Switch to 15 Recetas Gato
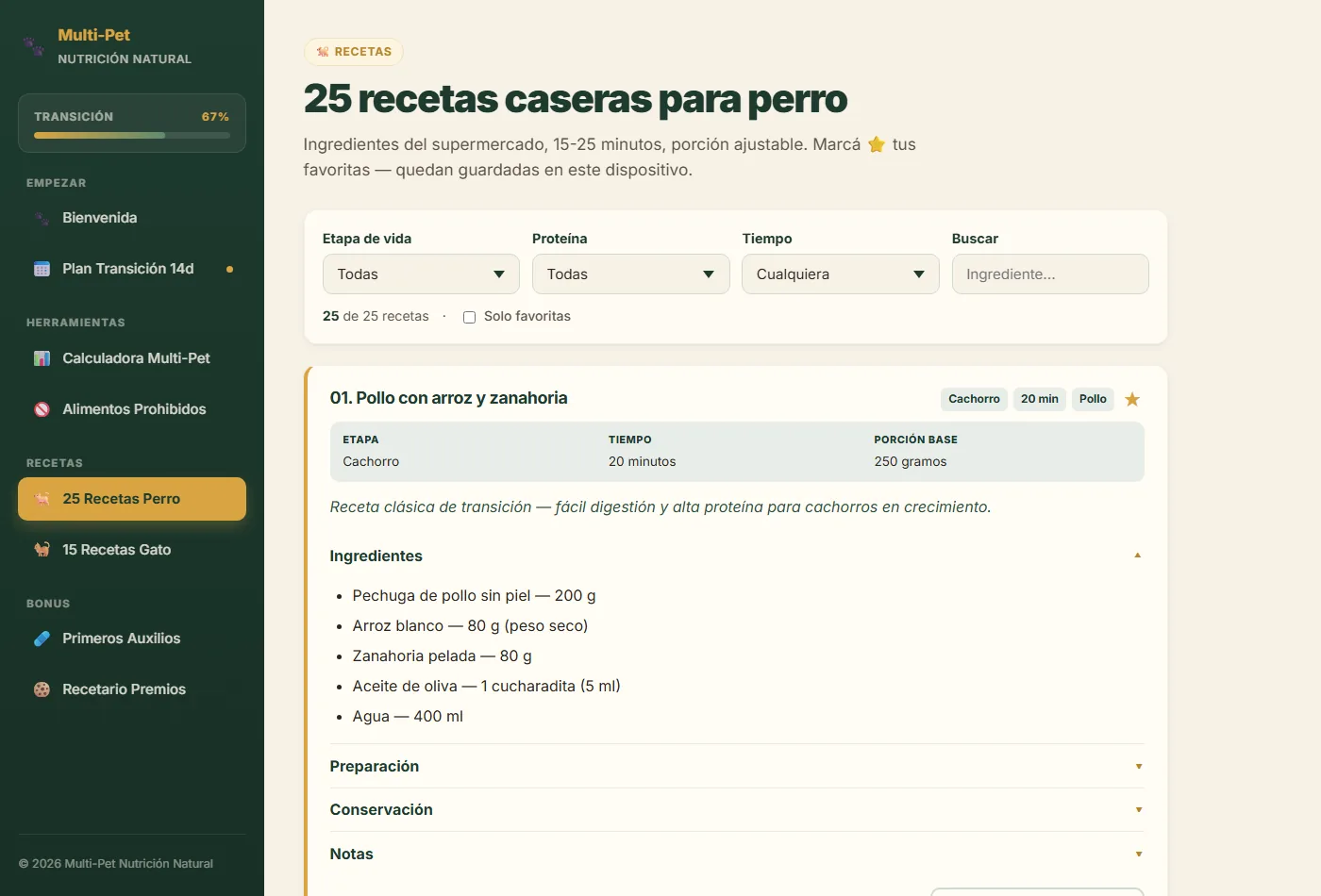This screenshot has height=896, width=1321. click(x=132, y=550)
